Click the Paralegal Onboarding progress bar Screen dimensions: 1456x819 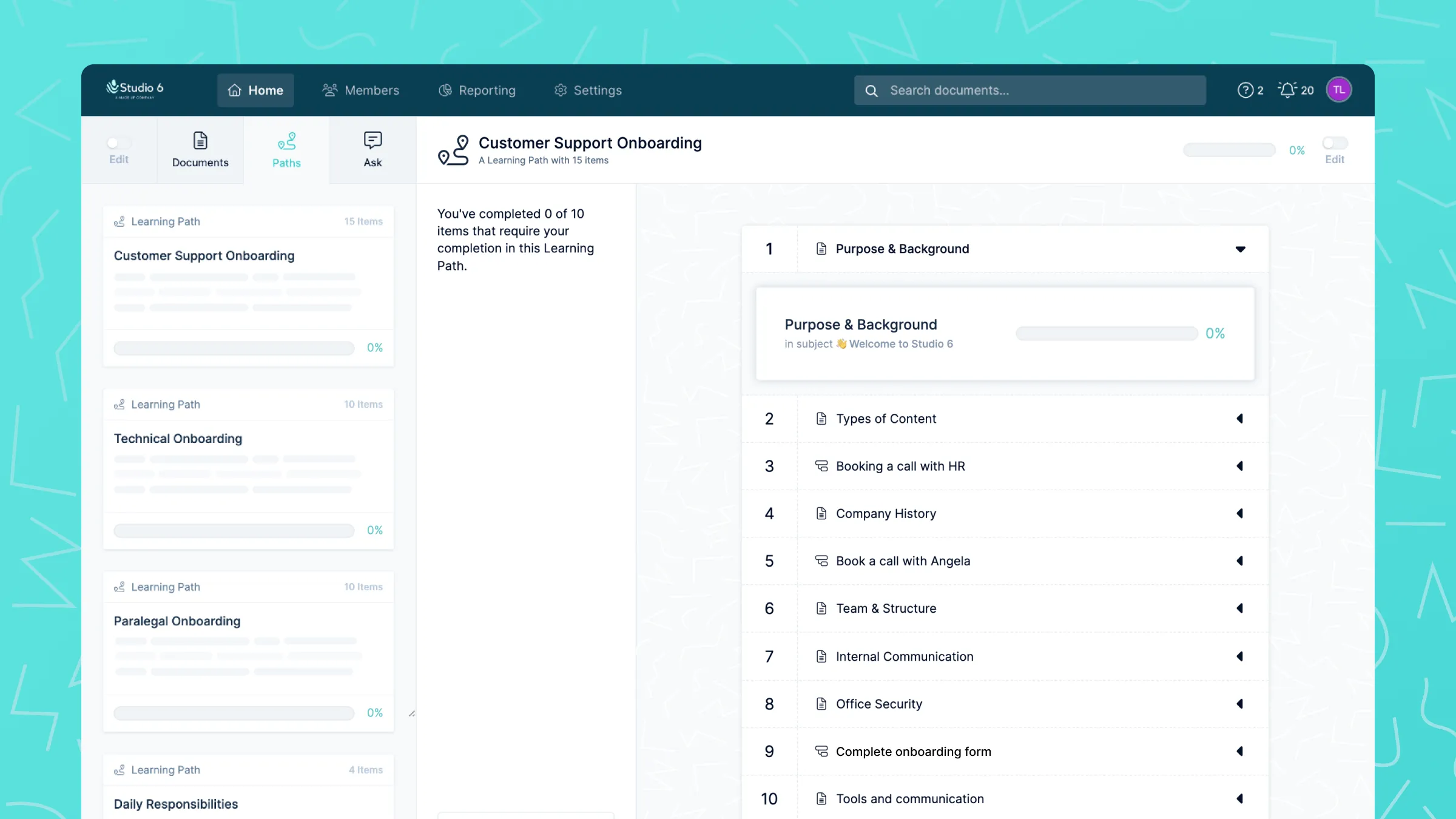tap(234, 713)
